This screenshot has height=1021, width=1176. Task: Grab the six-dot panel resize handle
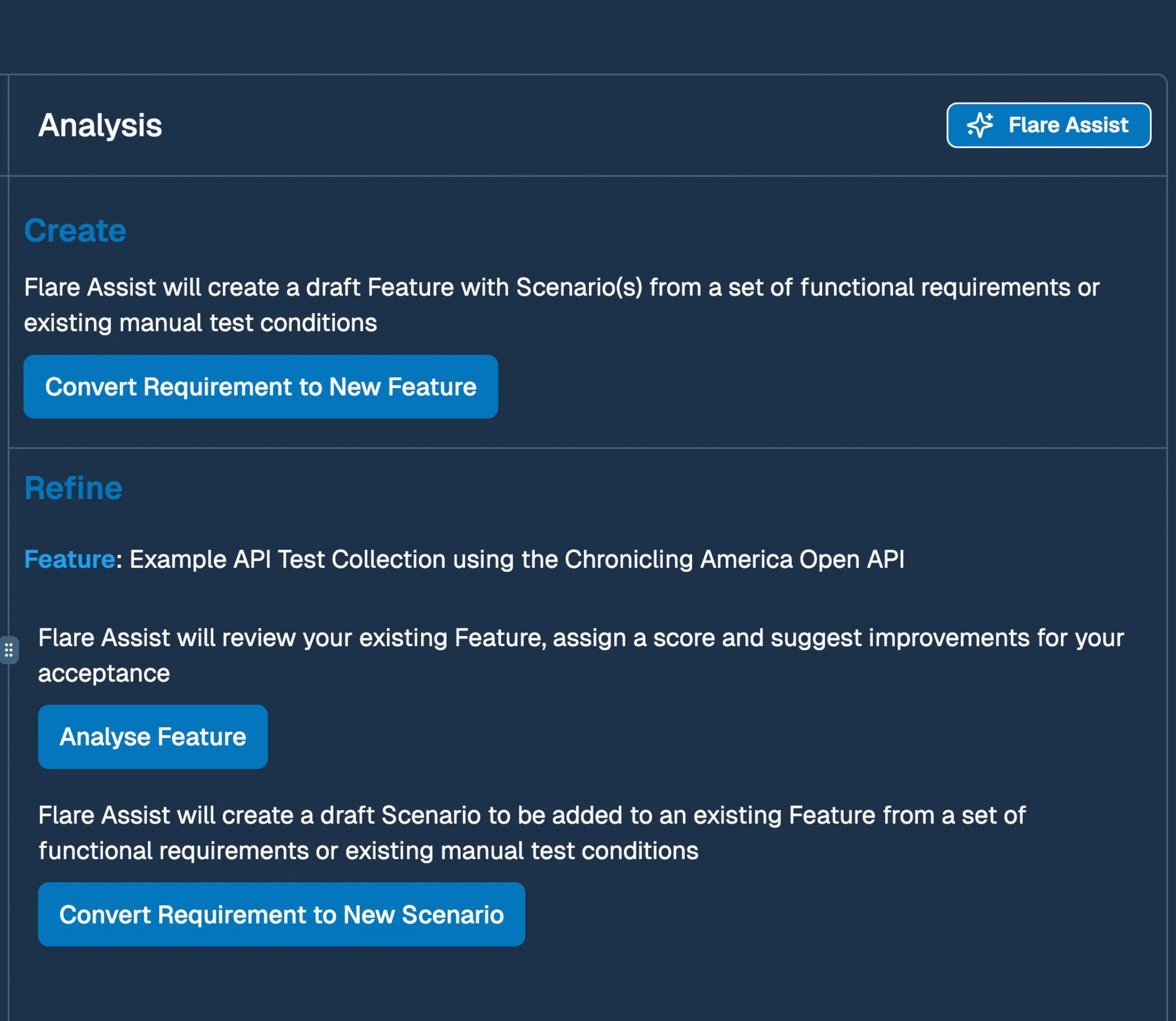tap(8, 650)
